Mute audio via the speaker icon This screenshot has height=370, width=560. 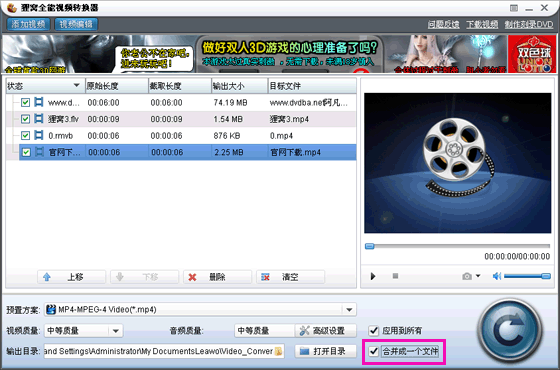tap(497, 276)
